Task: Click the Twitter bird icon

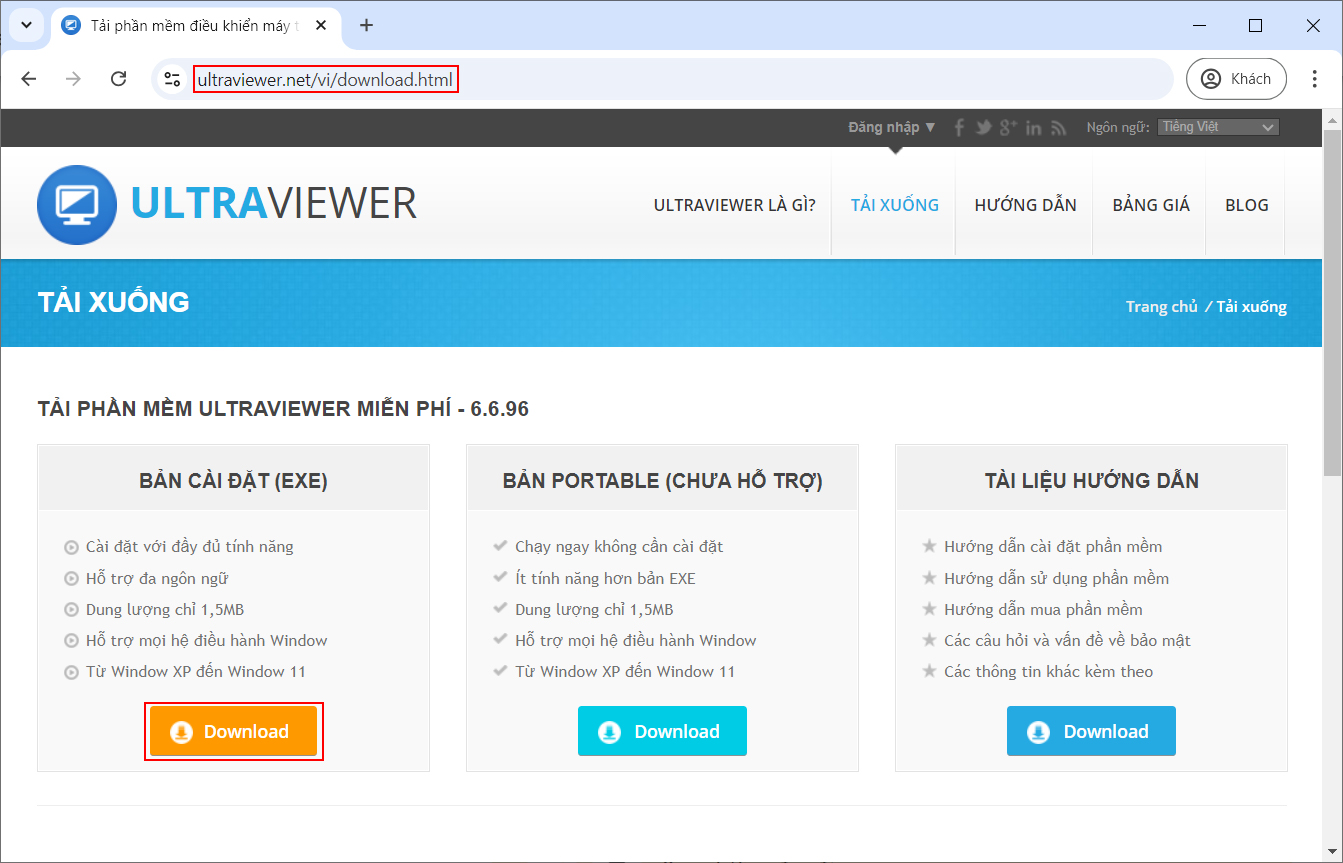Action: (x=983, y=127)
